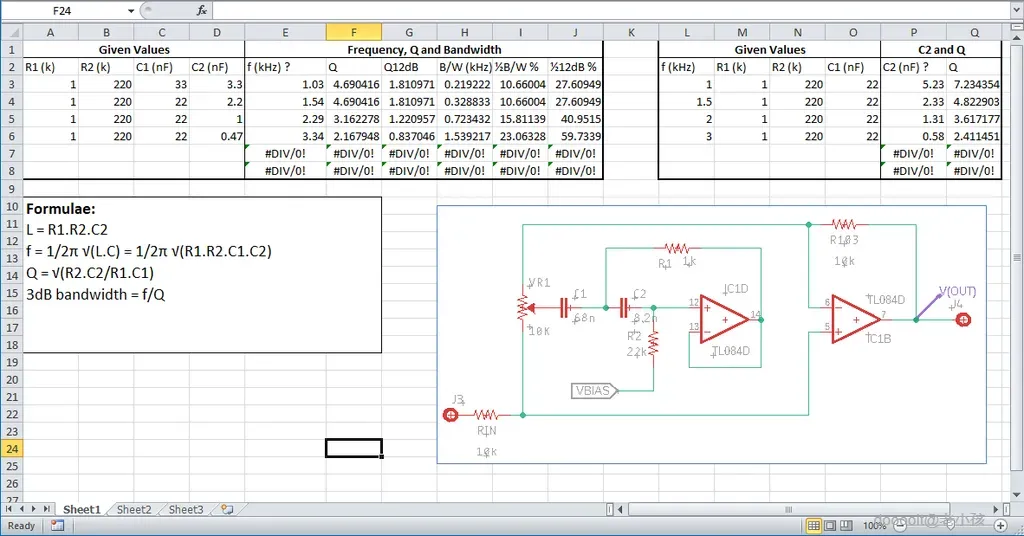Click vertical scrollbar down arrow

click(1016, 494)
